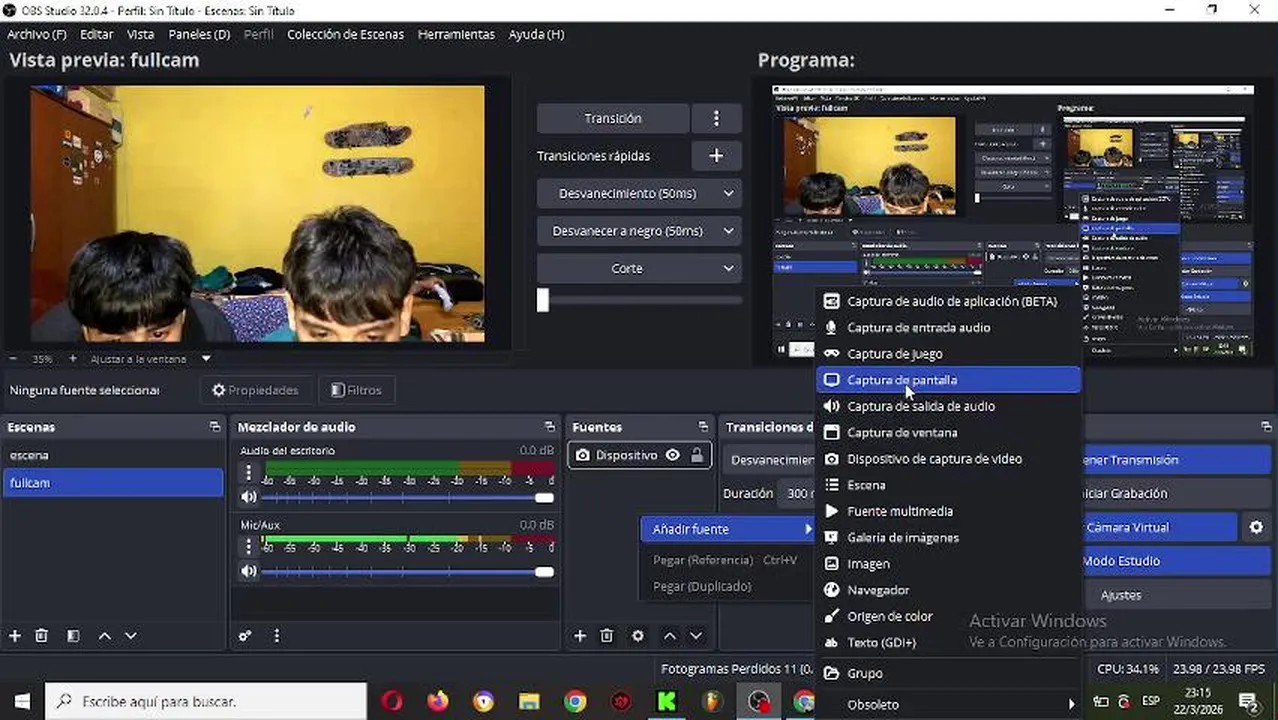
Task: Open scene filters icon in Escenas panel
Action: [x=73, y=636]
